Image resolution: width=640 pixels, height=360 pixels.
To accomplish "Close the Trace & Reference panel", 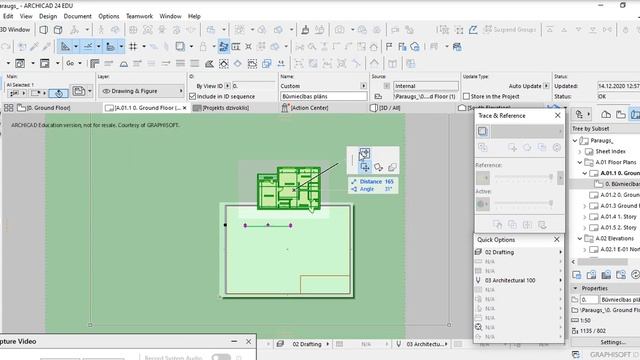I will tap(558, 116).
